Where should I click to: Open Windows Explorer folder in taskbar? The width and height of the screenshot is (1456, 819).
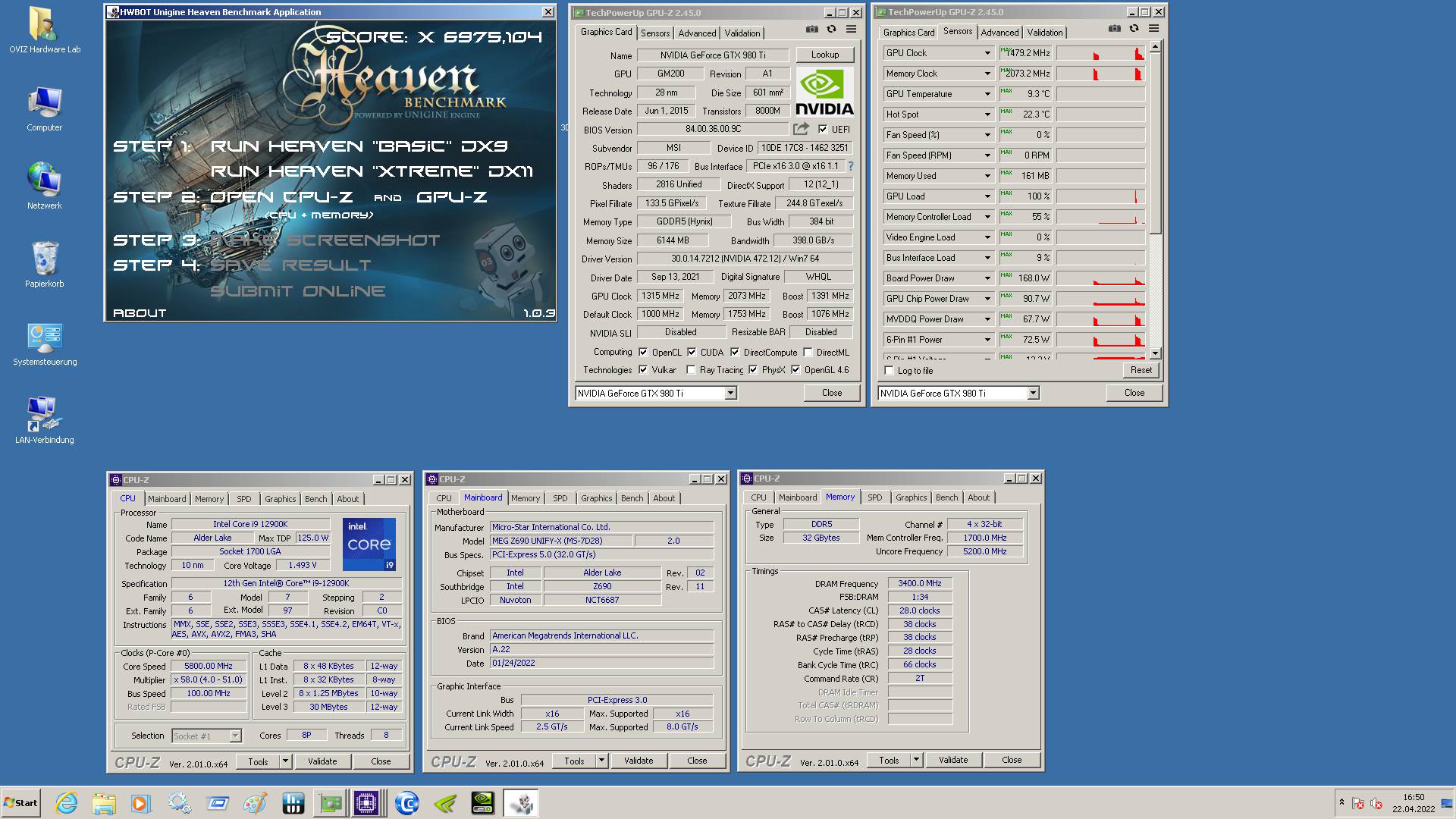104,803
